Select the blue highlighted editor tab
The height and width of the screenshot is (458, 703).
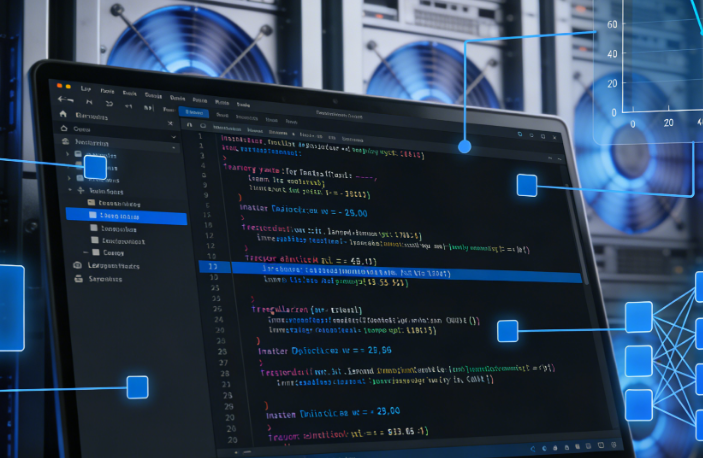pos(194,112)
